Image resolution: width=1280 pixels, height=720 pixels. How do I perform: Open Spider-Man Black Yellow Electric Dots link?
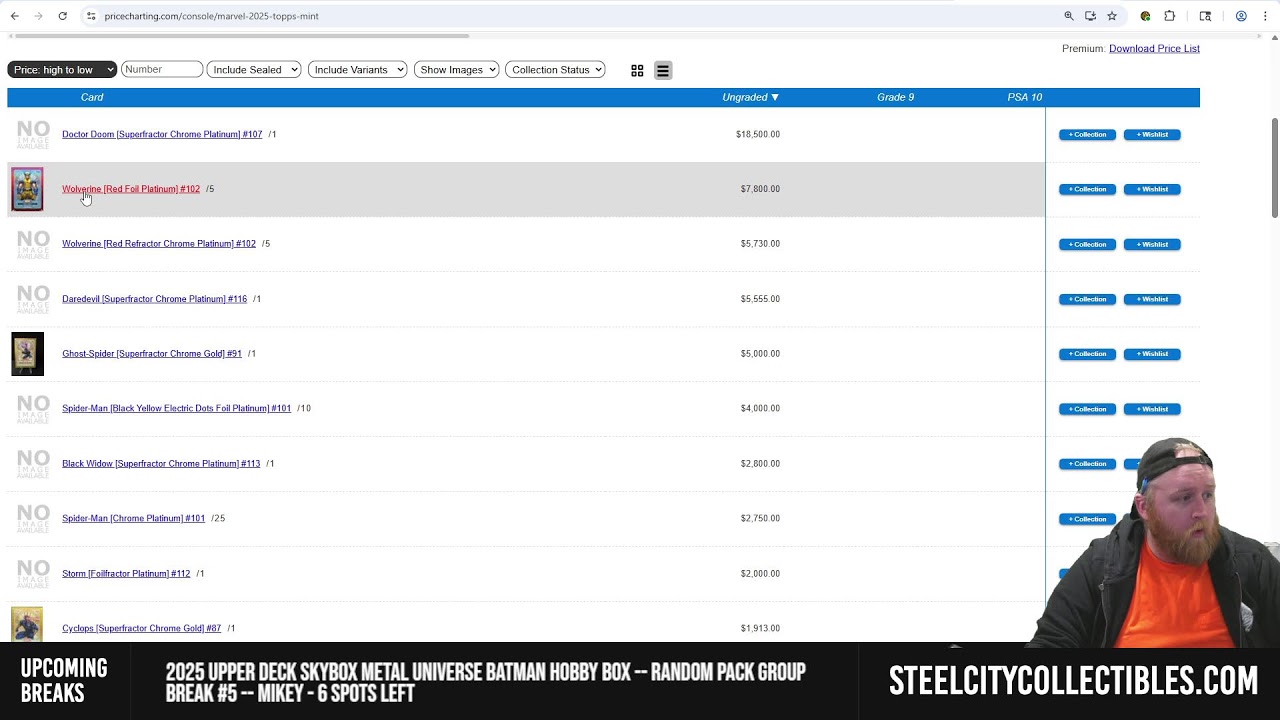point(176,408)
